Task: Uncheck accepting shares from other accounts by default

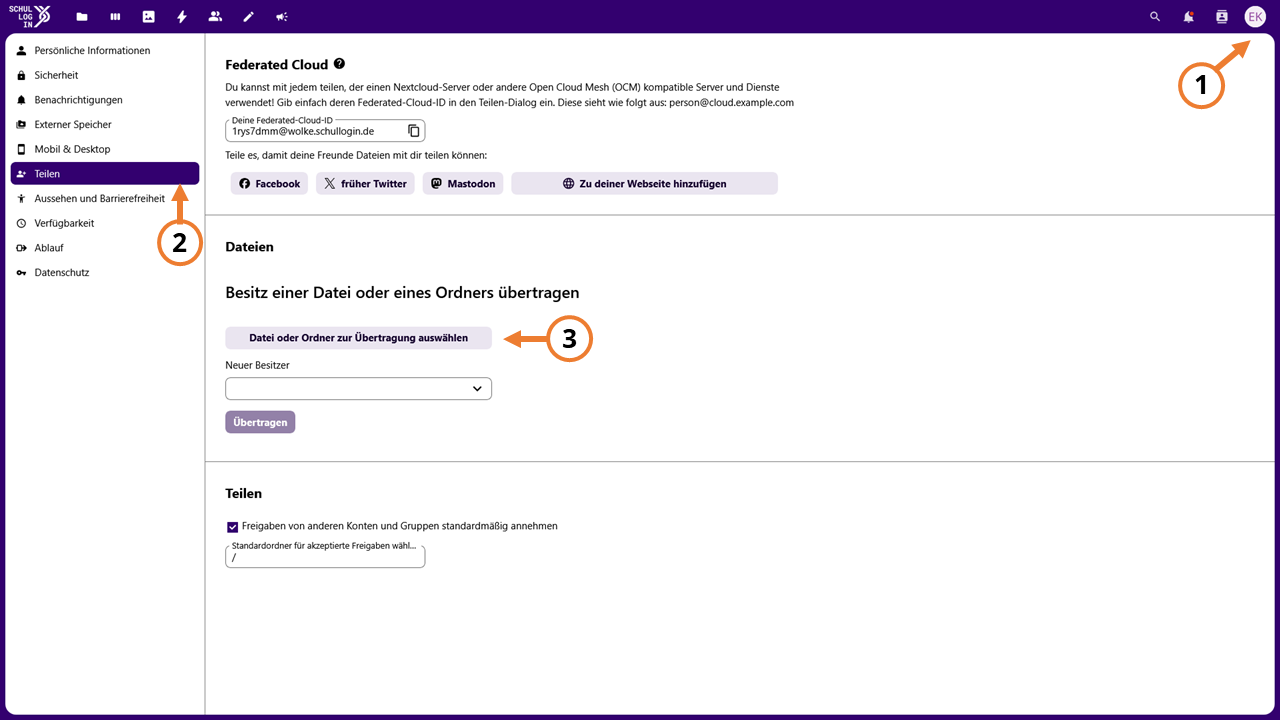Action: [233, 526]
